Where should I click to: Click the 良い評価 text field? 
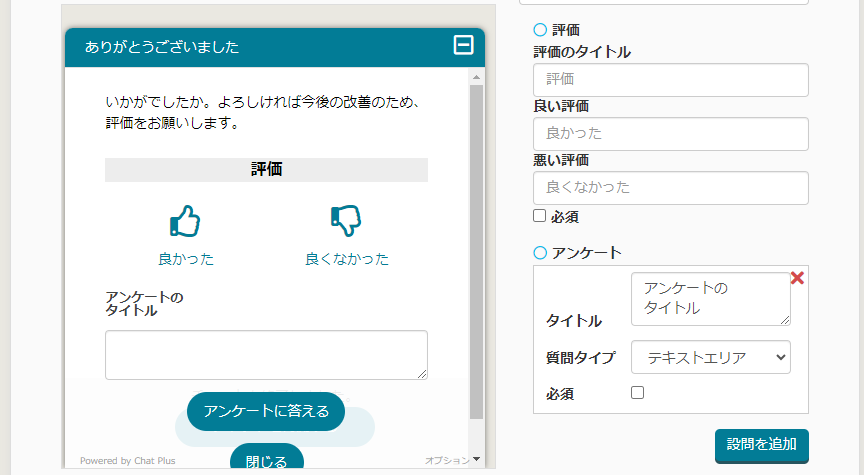pos(670,134)
